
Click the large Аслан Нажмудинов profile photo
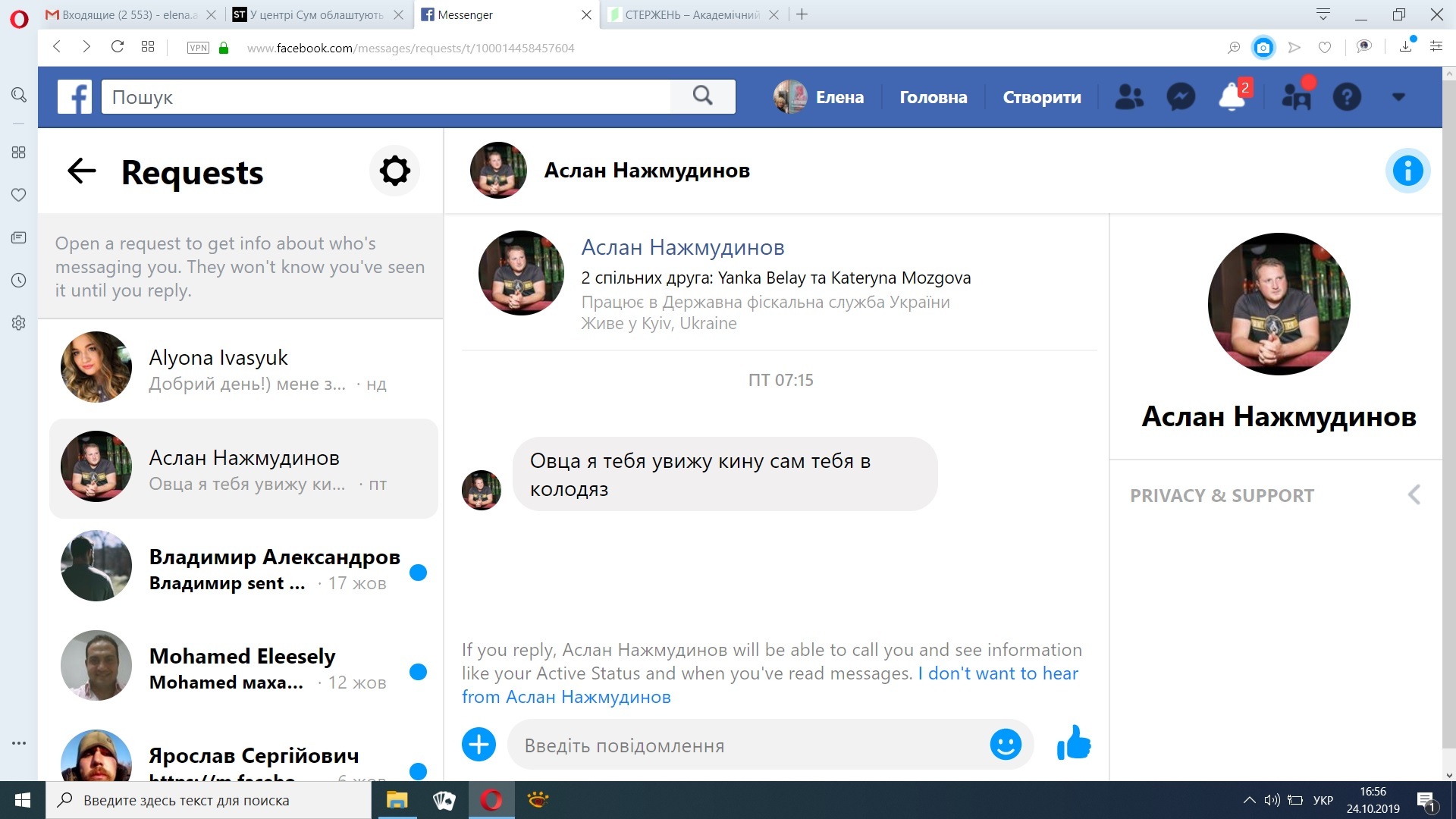pyautogui.click(x=1279, y=304)
